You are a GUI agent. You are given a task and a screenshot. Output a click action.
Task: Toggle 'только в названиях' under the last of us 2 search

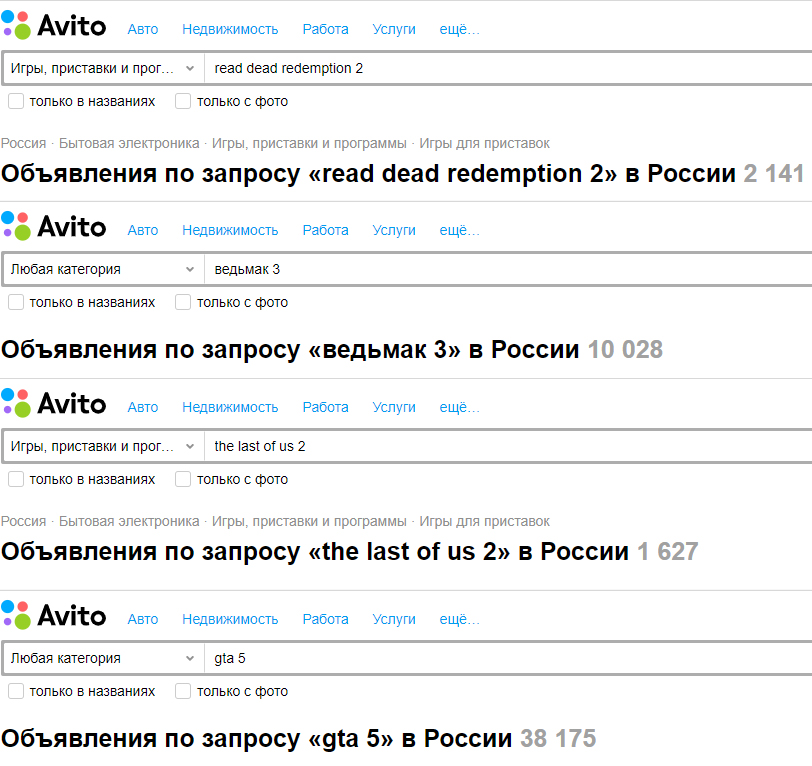click(x=16, y=479)
